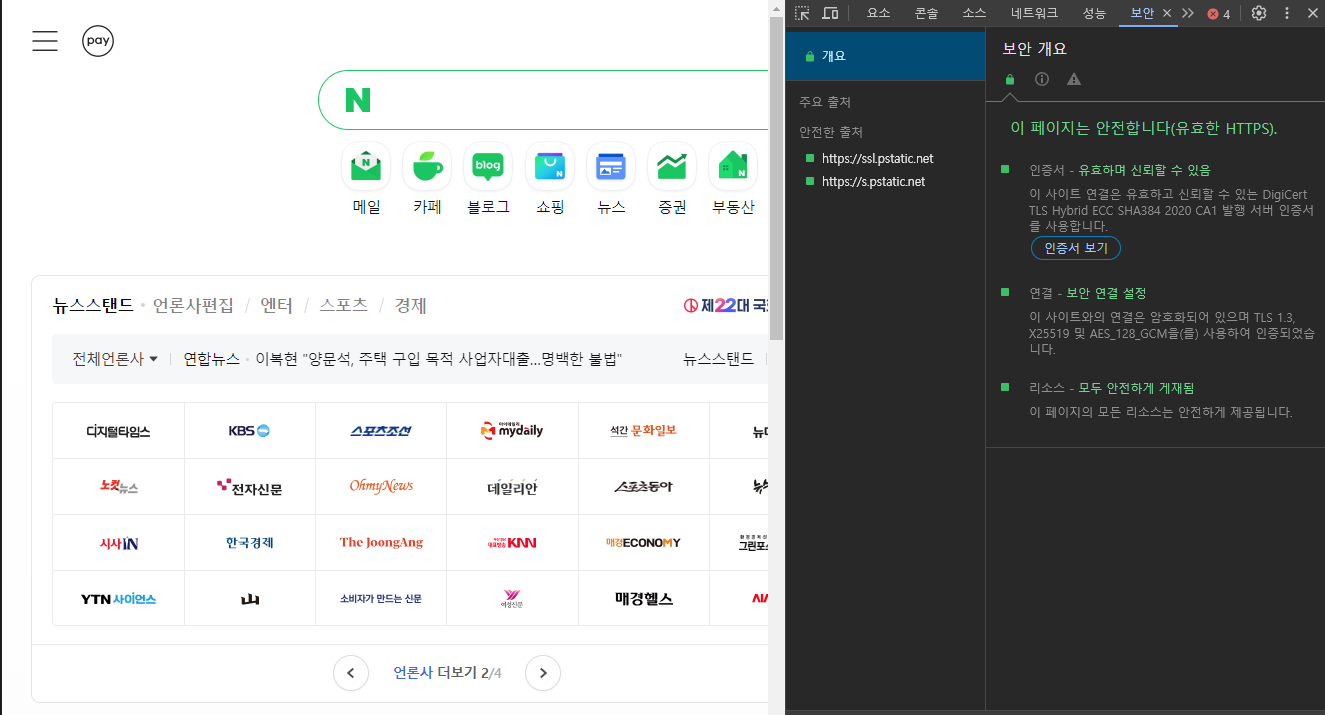
Task: Switch to 콘솔 DevTools tab
Action: click(926, 13)
